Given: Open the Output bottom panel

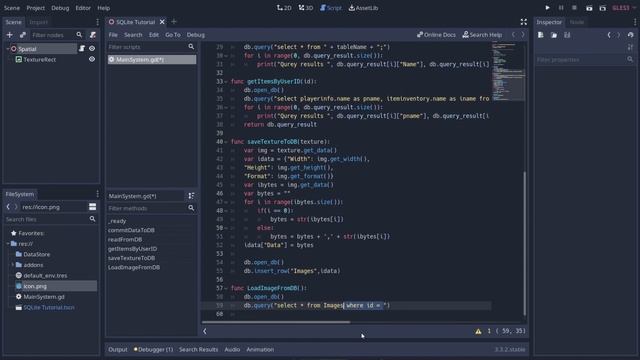Looking at the screenshot, I should coord(118,349).
